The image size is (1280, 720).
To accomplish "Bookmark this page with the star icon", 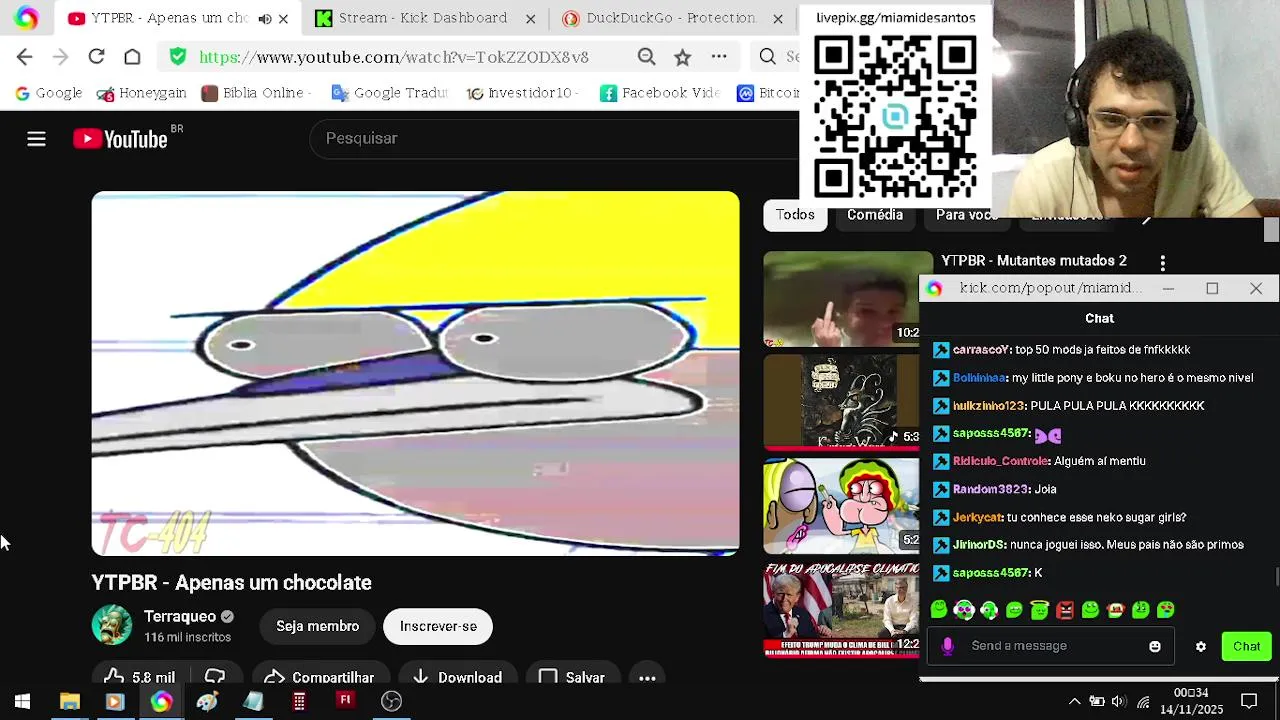I will click(682, 57).
